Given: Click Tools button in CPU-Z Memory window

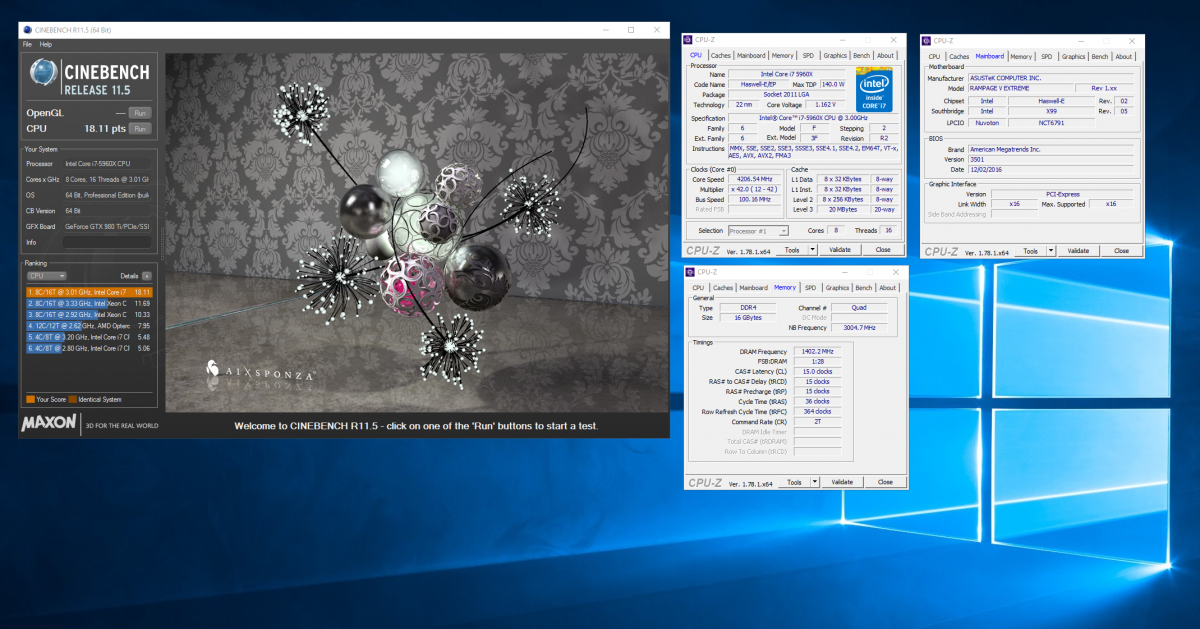Looking at the screenshot, I should tap(793, 482).
